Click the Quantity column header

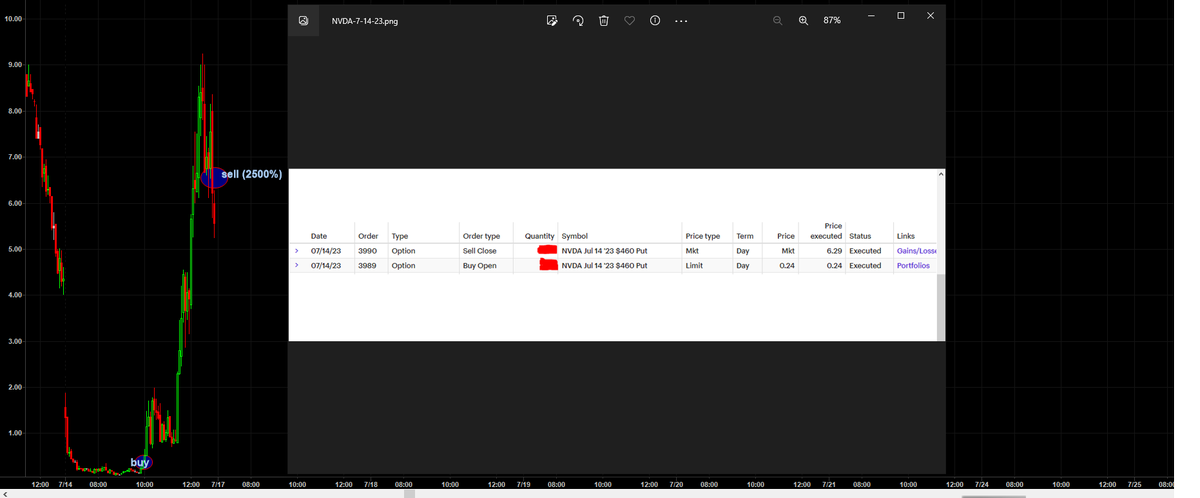(x=539, y=236)
